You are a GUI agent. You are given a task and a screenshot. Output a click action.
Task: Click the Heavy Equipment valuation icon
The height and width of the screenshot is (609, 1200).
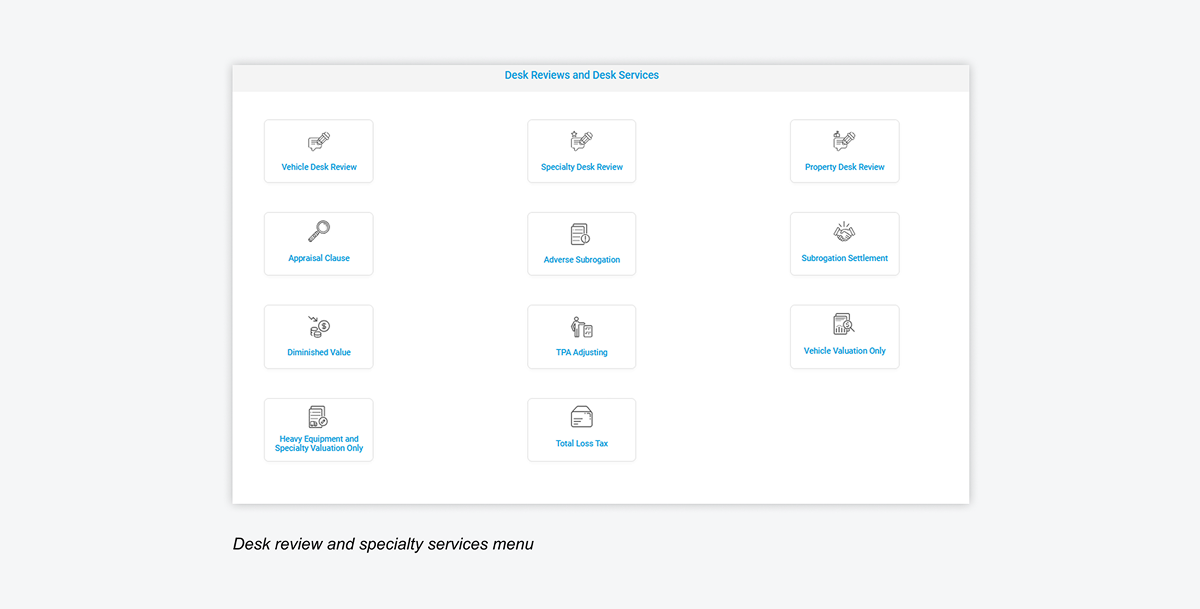319,418
